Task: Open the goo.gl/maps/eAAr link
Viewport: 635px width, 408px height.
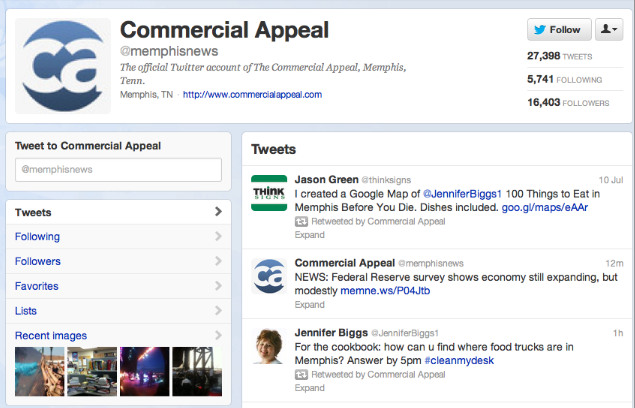Action: pos(545,207)
